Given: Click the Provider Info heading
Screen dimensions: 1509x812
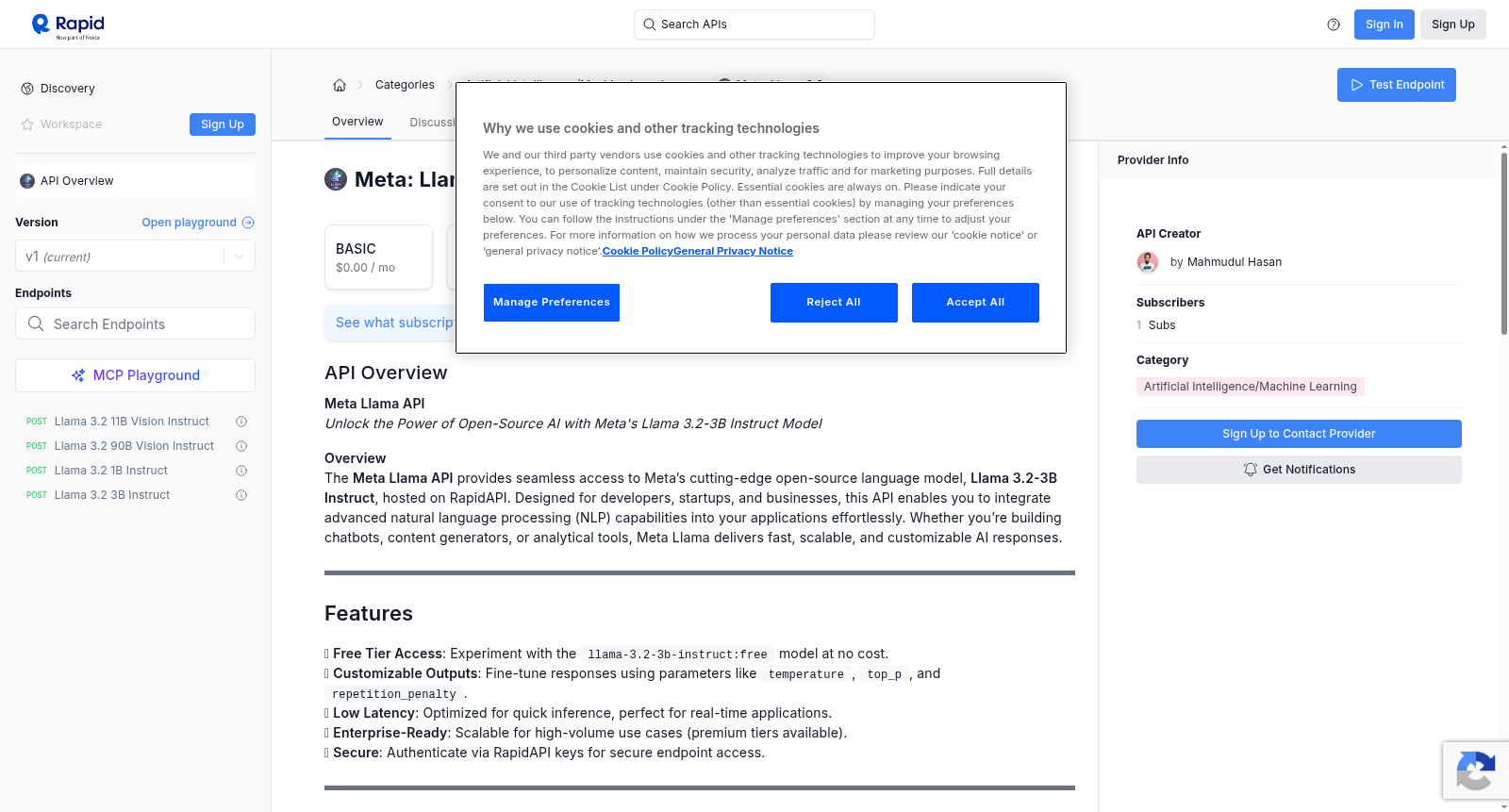Looking at the screenshot, I should coord(1152,160).
